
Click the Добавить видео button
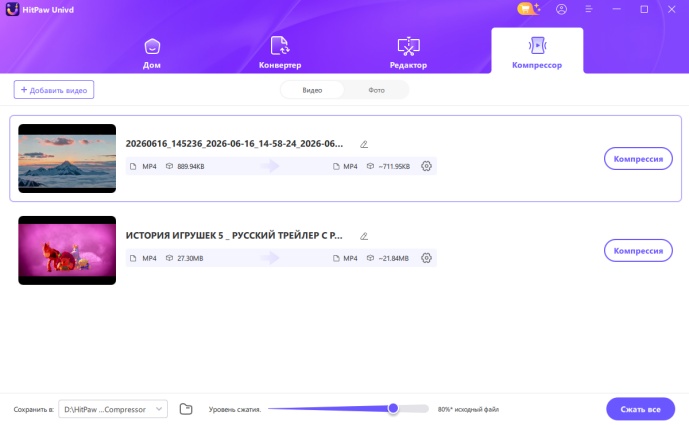[x=54, y=90]
